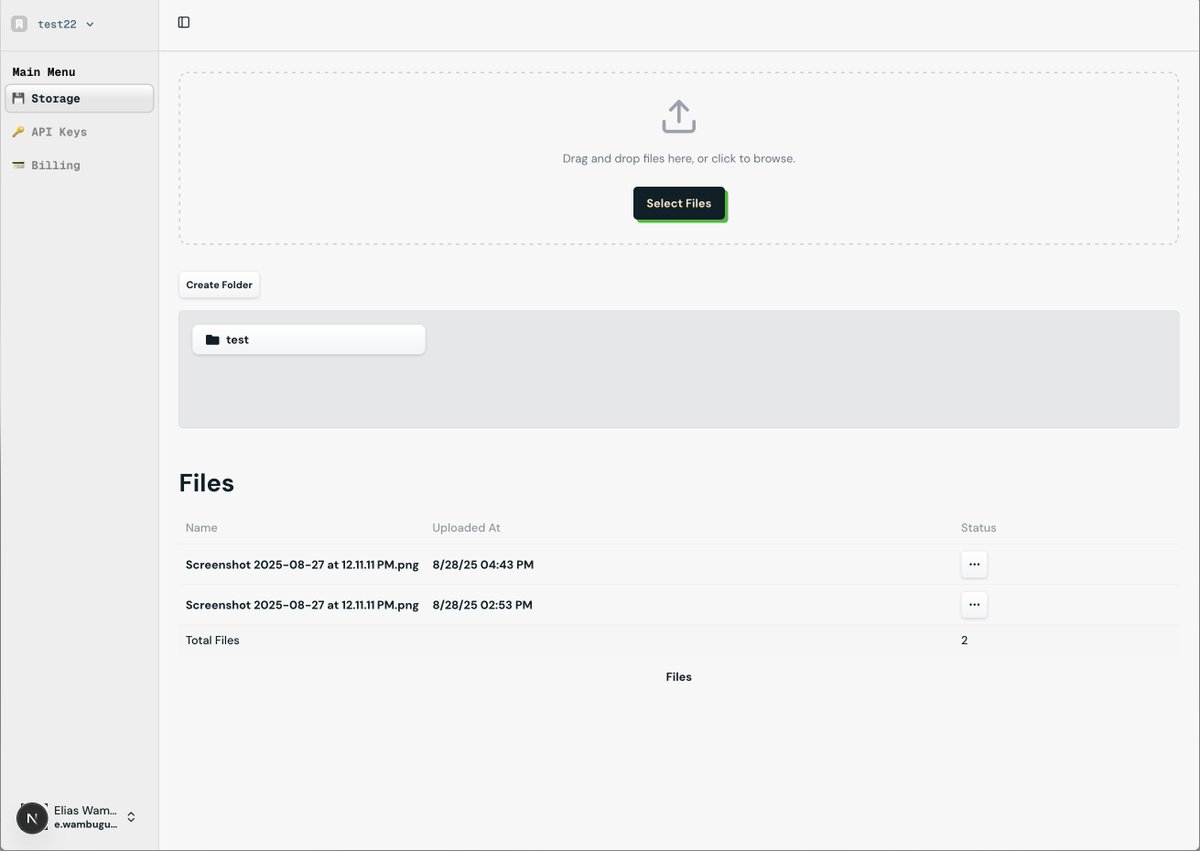Click the floppy disk Storage icon
1200x851 pixels.
pos(18,99)
